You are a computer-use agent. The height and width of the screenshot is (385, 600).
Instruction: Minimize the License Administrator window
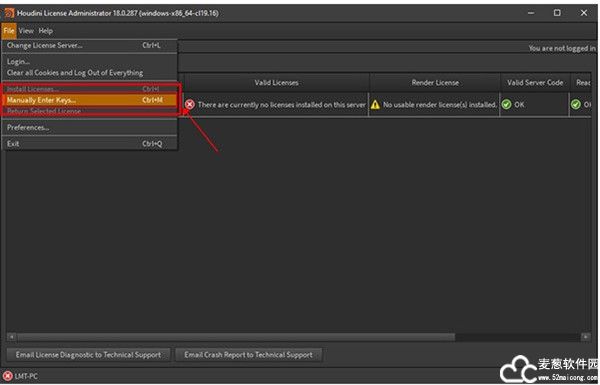click(531, 13)
